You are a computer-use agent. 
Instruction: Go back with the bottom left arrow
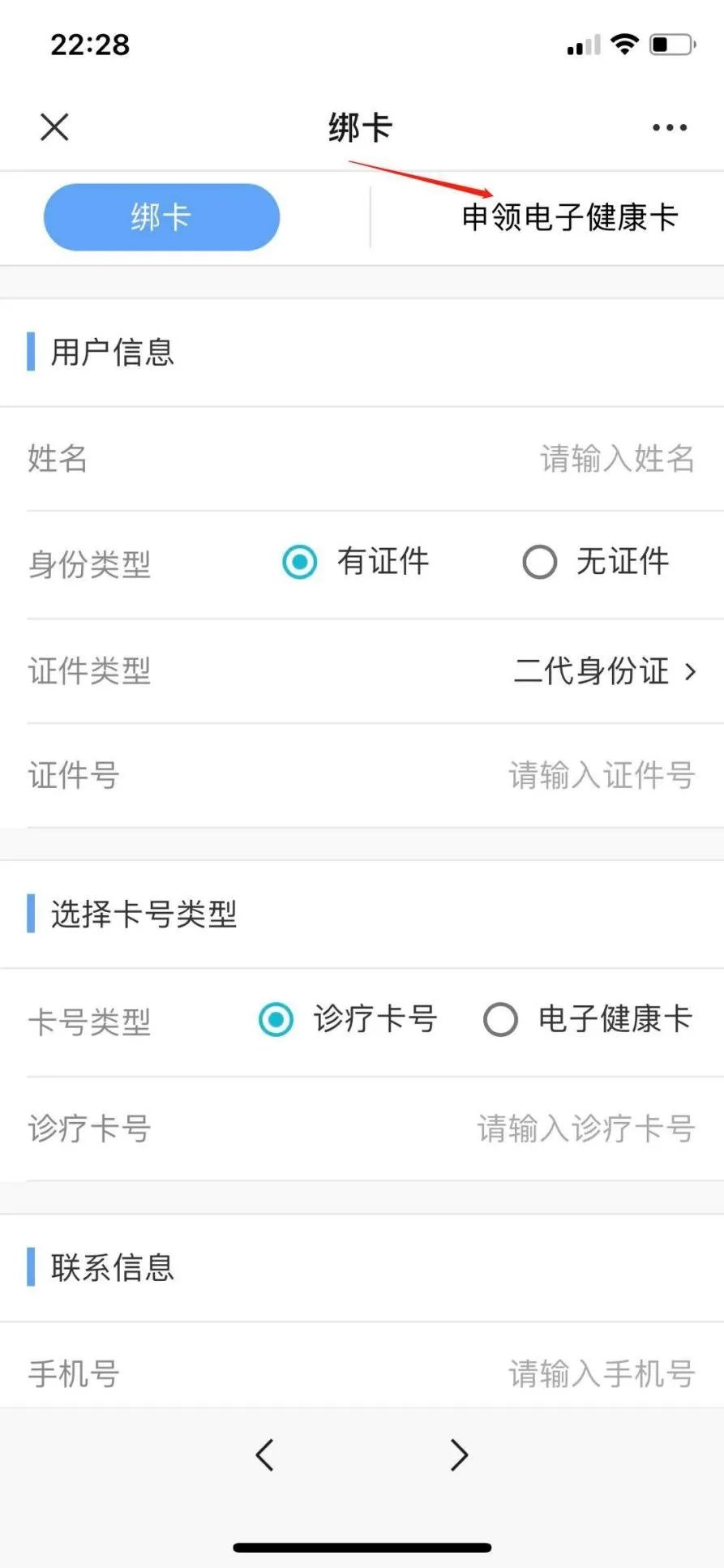pos(264,1455)
